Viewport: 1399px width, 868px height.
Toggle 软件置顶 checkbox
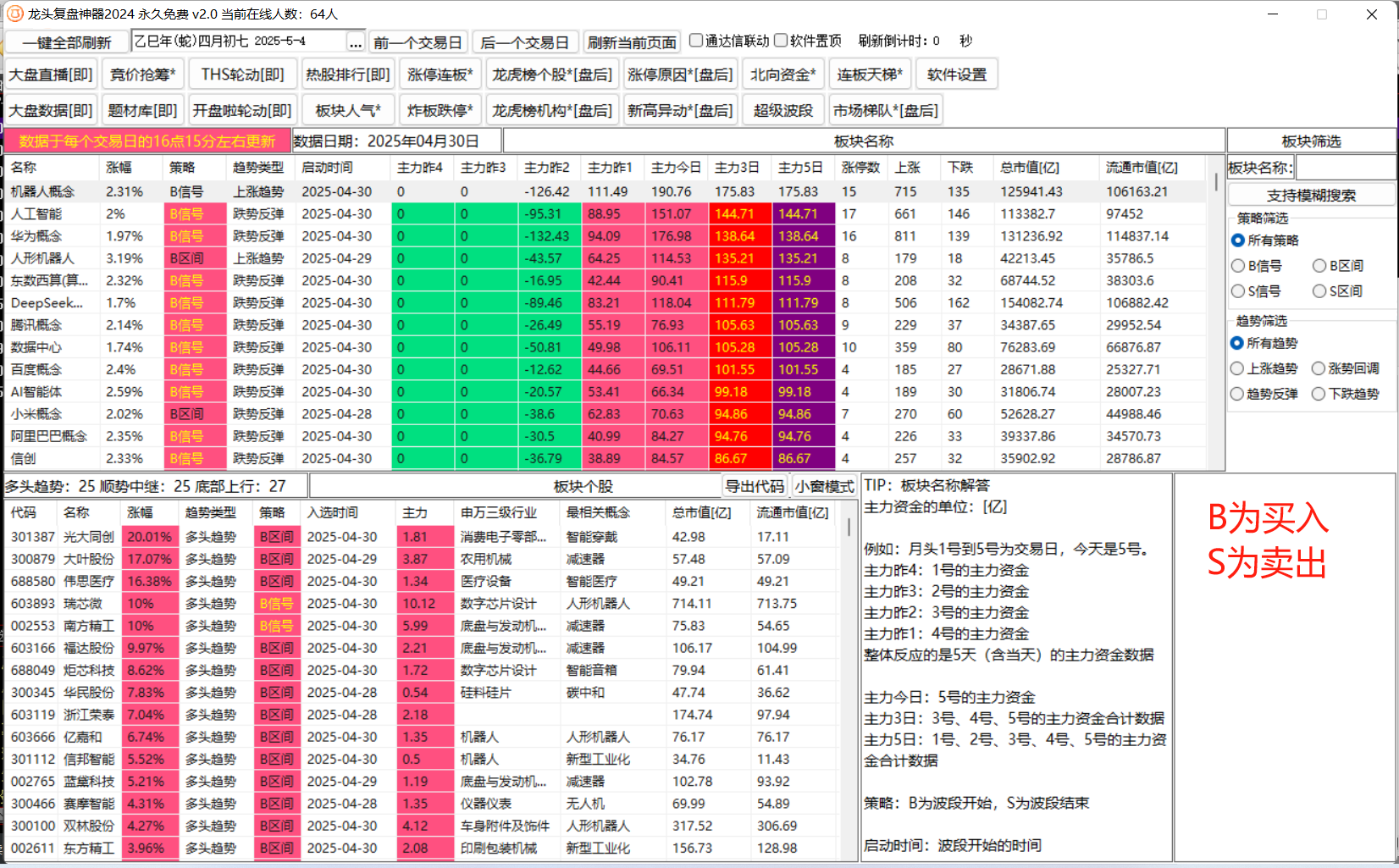click(781, 40)
